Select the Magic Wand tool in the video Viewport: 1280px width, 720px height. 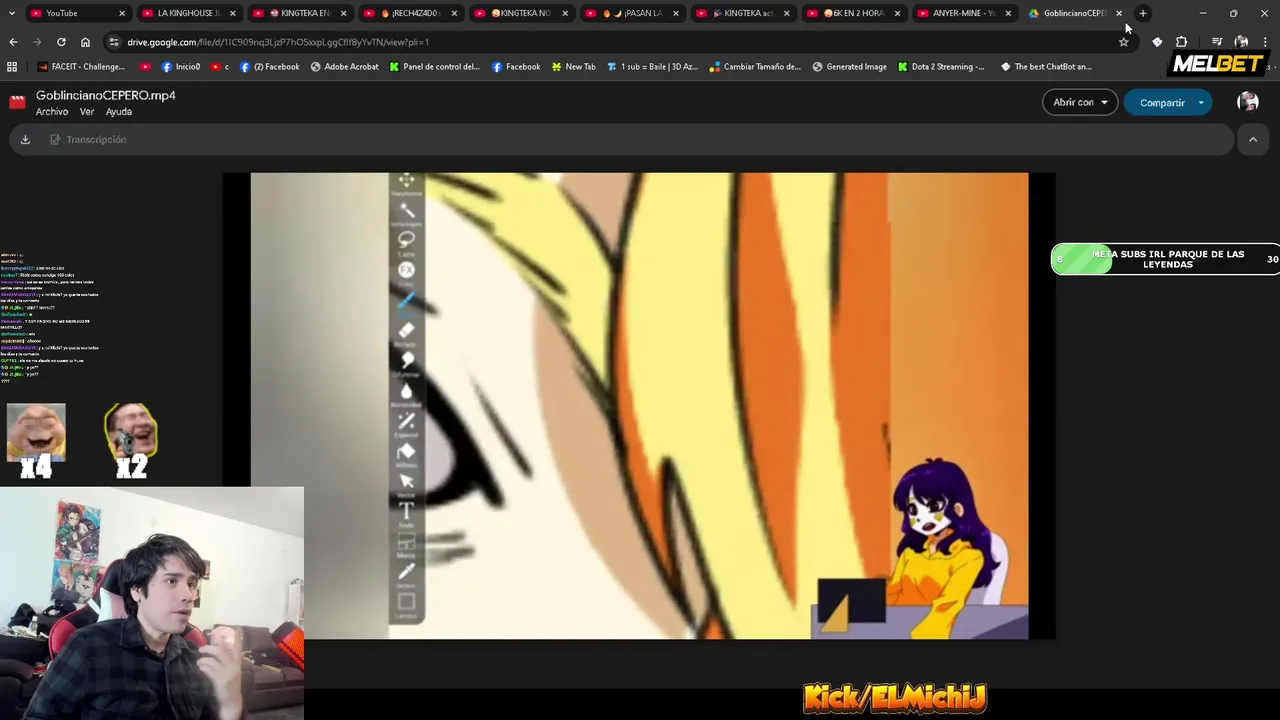tap(406, 212)
